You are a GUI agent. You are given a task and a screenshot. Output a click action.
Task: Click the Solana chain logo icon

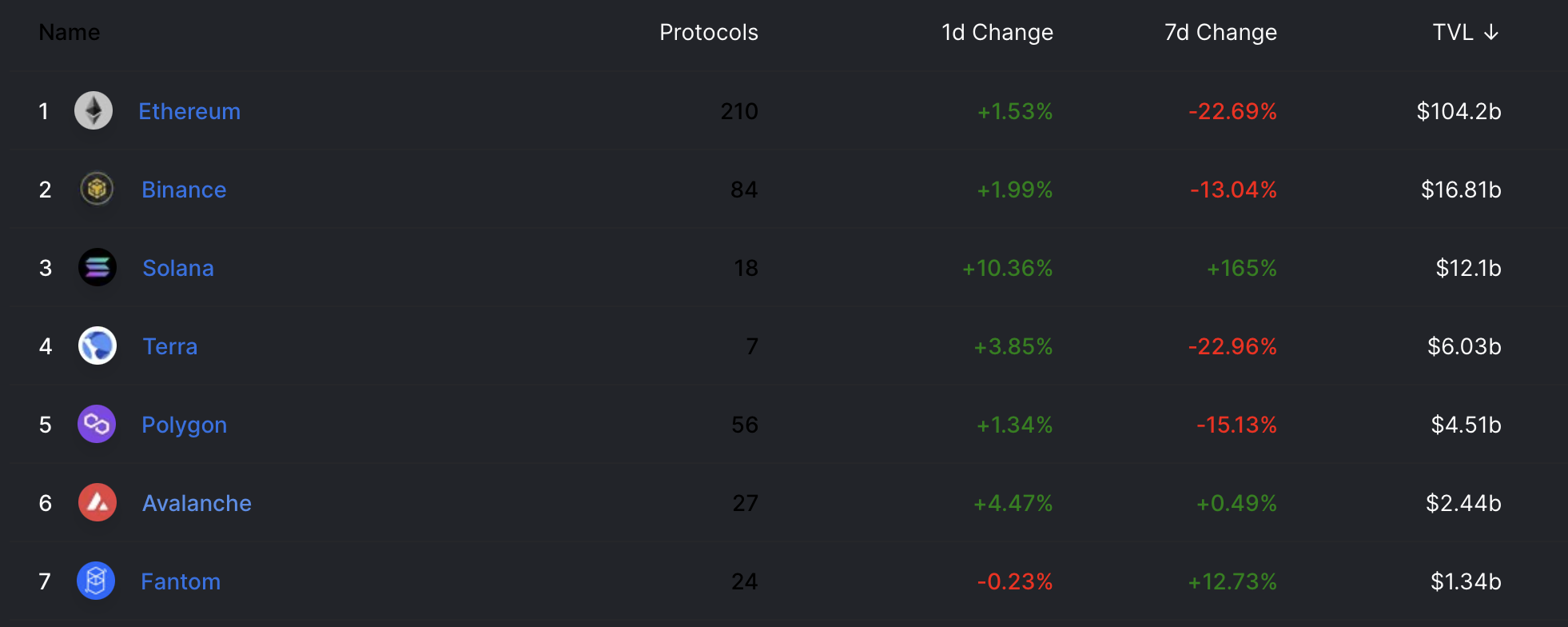click(x=98, y=267)
